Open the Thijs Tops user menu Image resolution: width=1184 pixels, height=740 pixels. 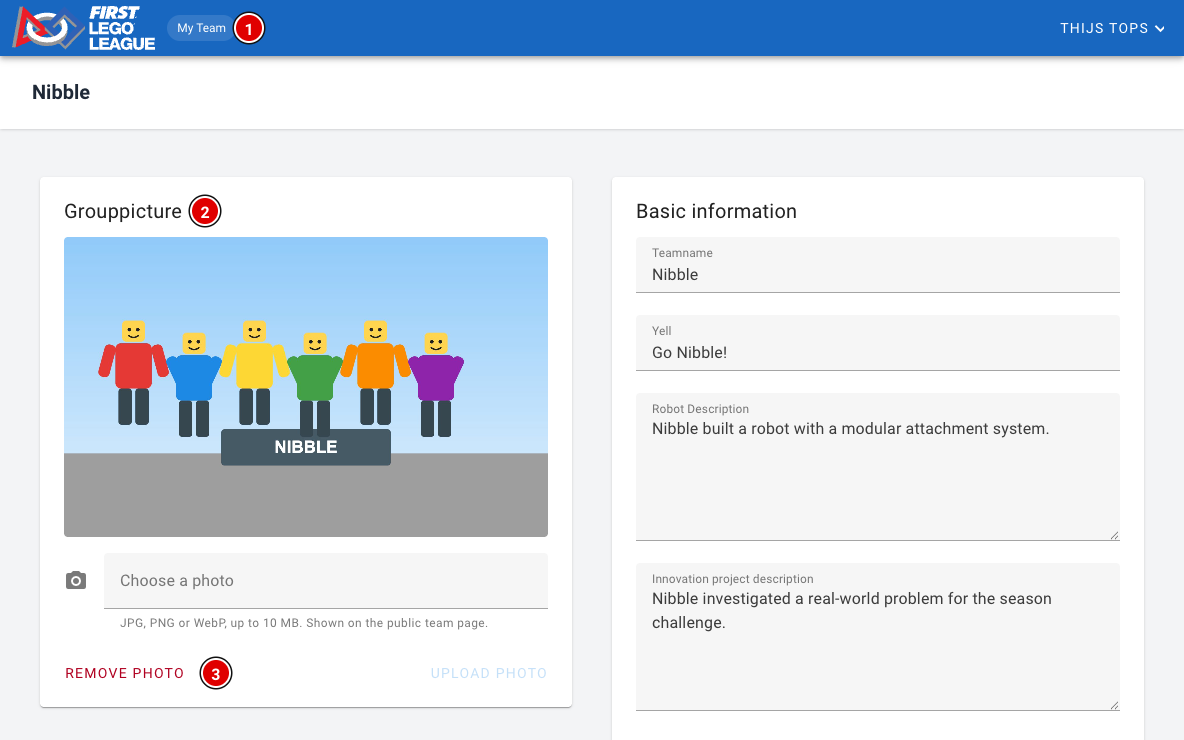point(1112,28)
